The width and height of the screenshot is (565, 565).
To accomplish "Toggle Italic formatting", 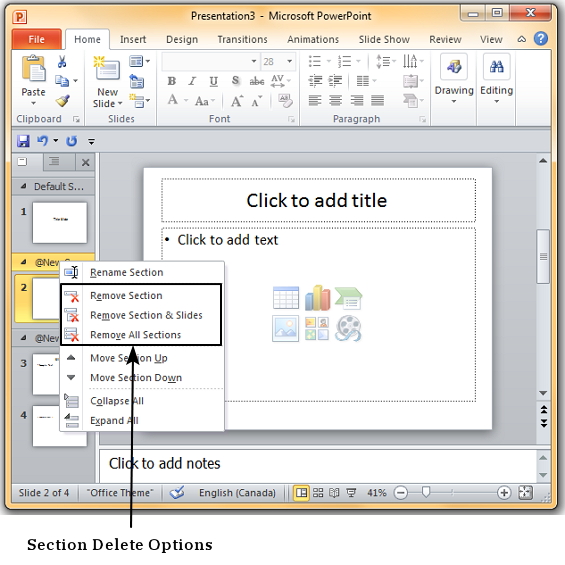I will pos(192,81).
